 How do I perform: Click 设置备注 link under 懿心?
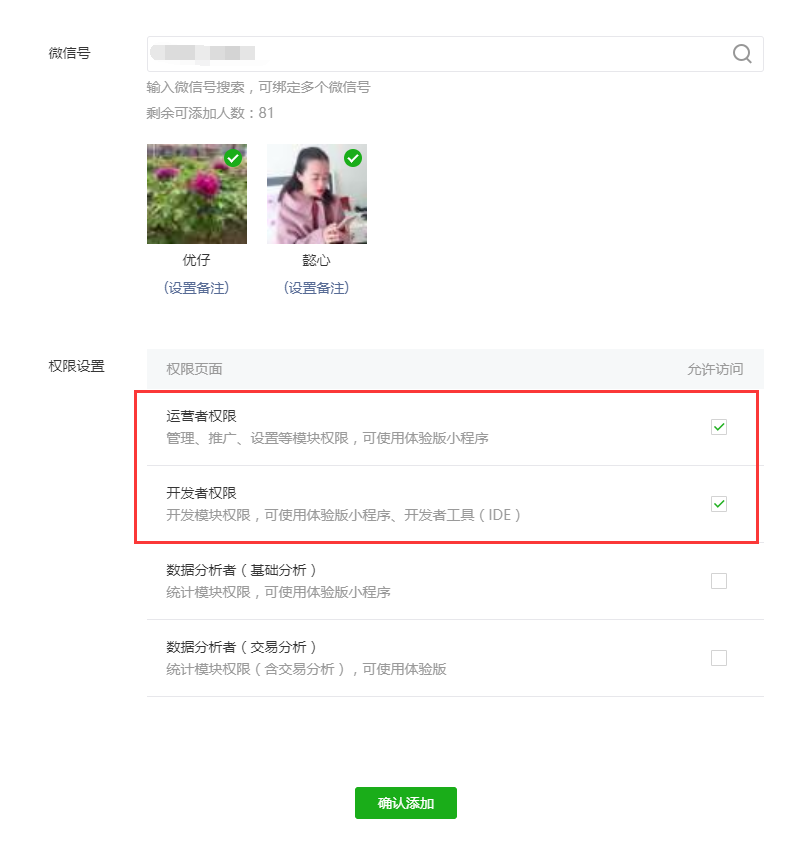[x=317, y=288]
